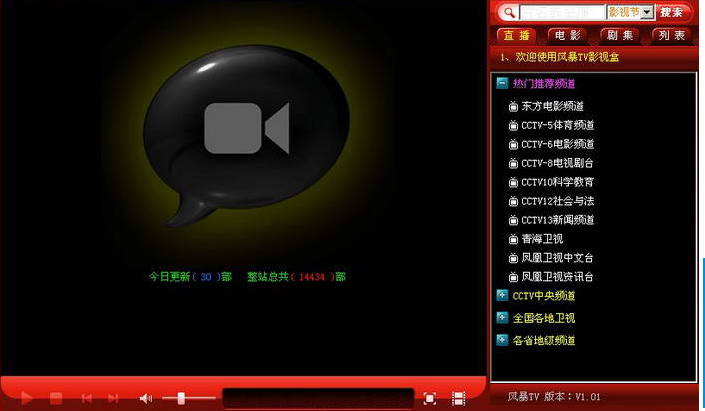Viewport: 705px width, 411px height.
Task: Click the 风暴TV 版本 V1.01 status text
Action: (x=554, y=397)
